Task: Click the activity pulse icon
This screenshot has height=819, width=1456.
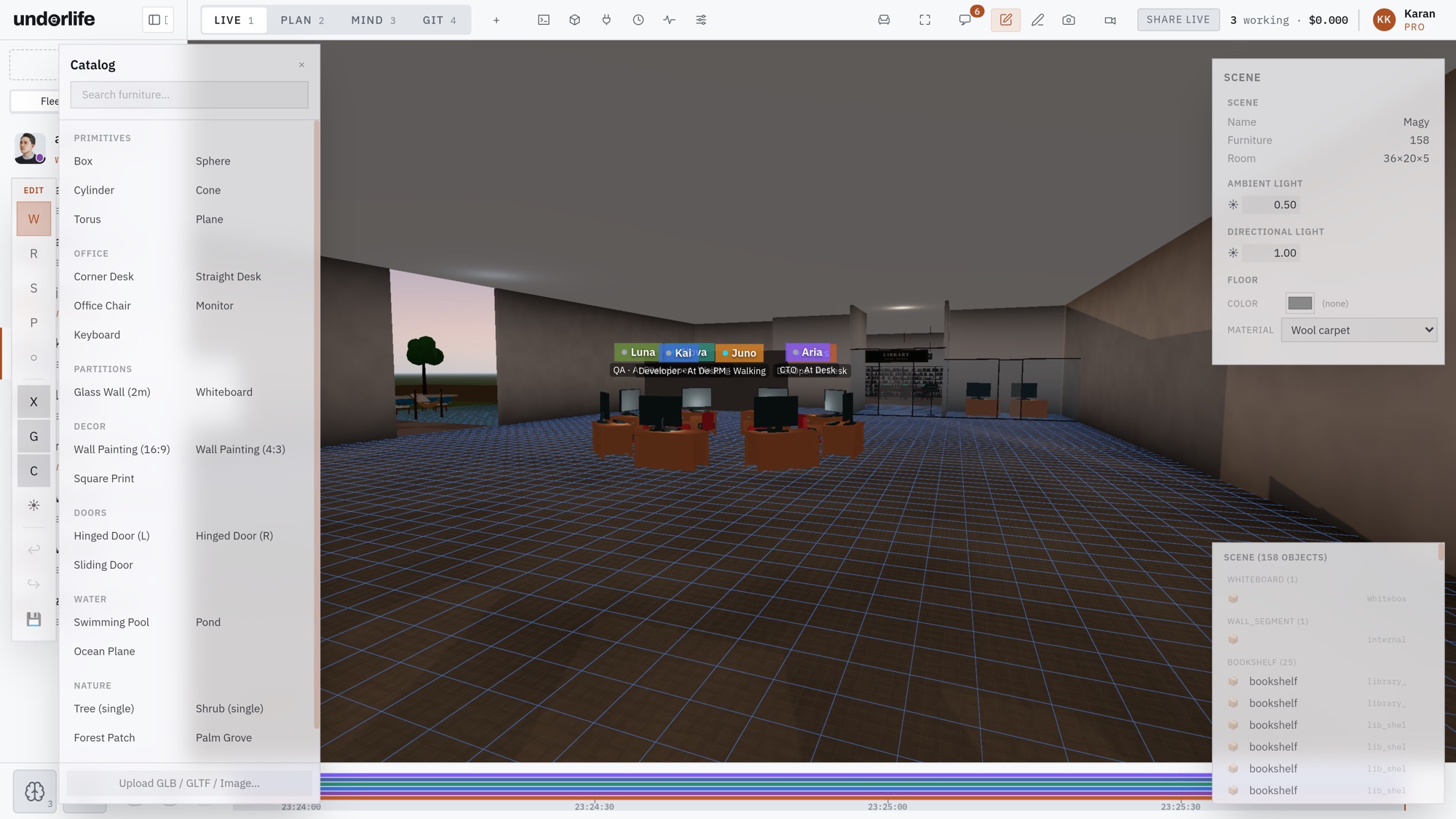Action: pyautogui.click(x=670, y=20)
